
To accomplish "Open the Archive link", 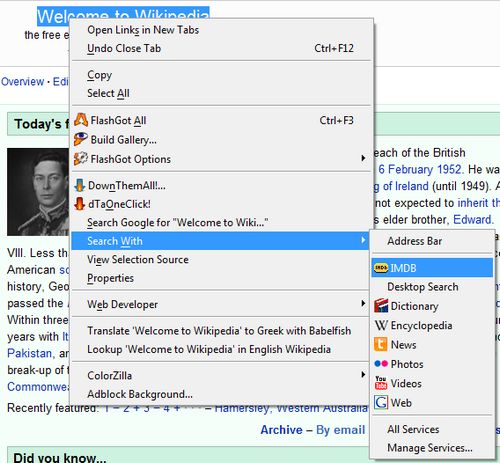I will pyautogui.click(x=281, y=430).
